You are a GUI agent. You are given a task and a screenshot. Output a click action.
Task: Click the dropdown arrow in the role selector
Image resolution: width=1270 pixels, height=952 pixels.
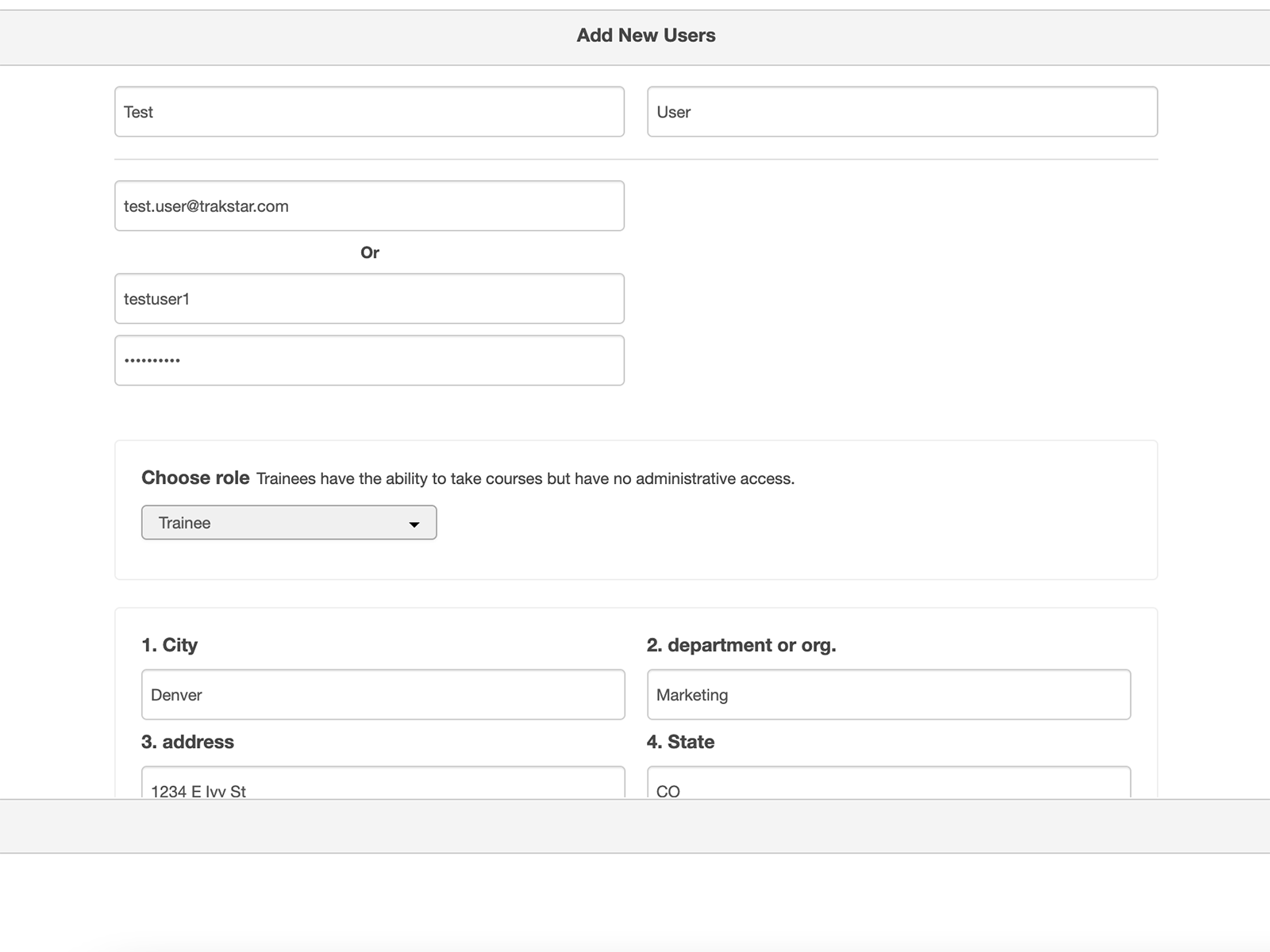414,524
